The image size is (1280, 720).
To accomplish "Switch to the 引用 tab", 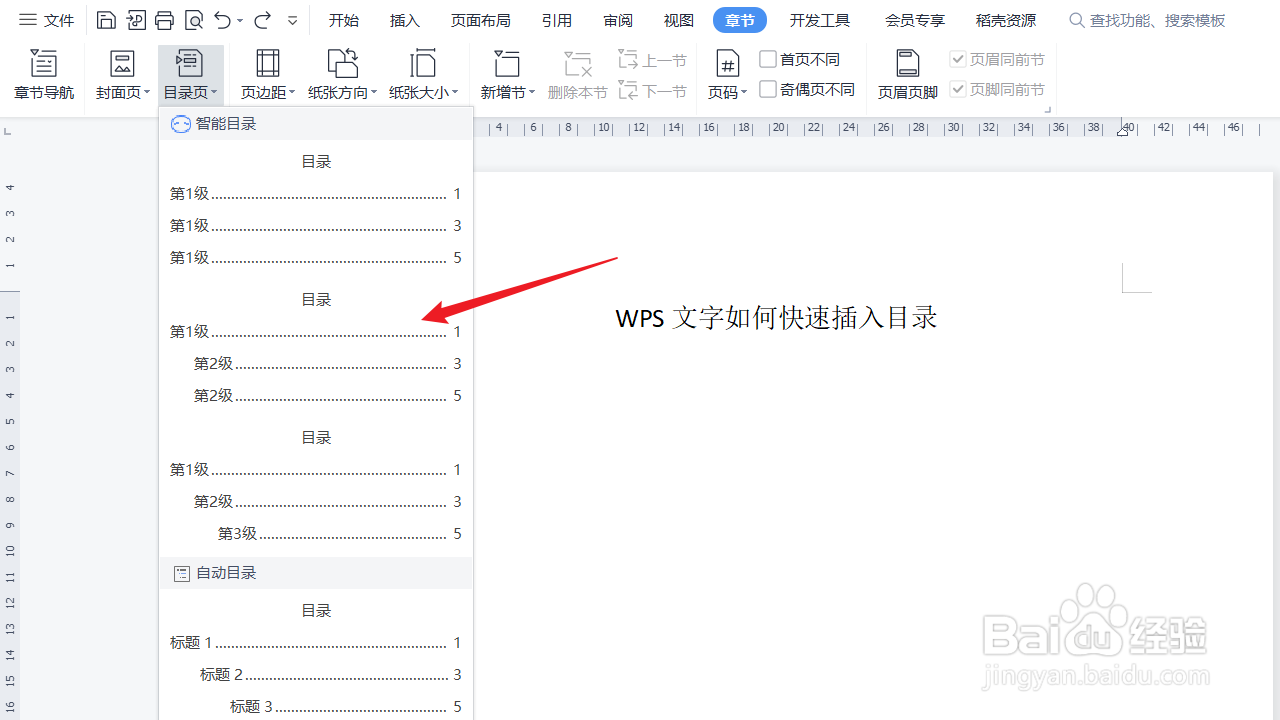I will 557,20.
